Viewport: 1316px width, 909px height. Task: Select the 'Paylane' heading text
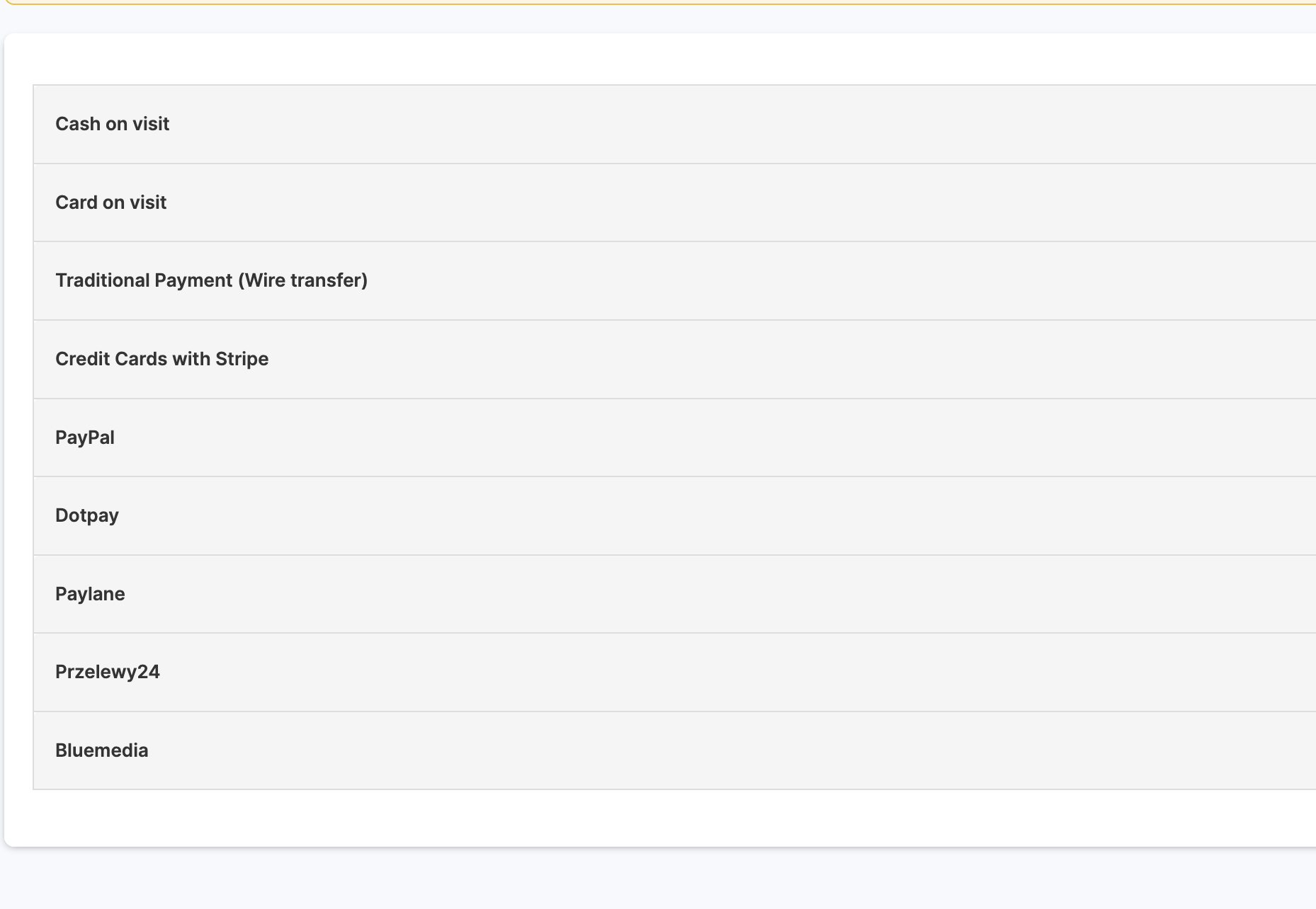[x=90, y=594]
